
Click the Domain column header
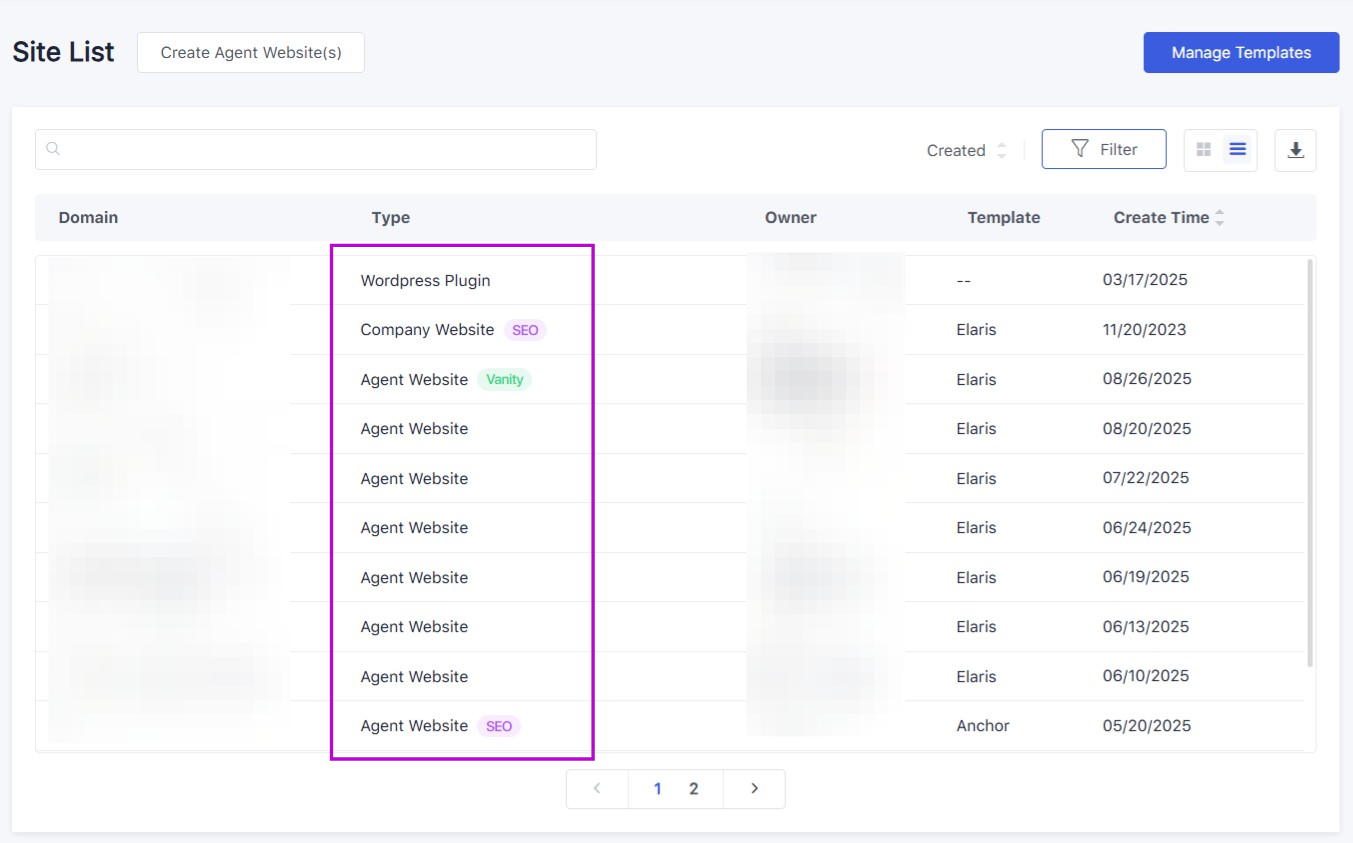point(88,218)
